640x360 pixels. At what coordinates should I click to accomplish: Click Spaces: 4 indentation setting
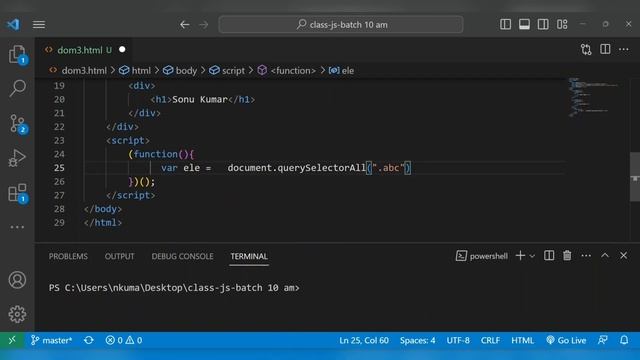pyautogui.click(x=417, y=340)
